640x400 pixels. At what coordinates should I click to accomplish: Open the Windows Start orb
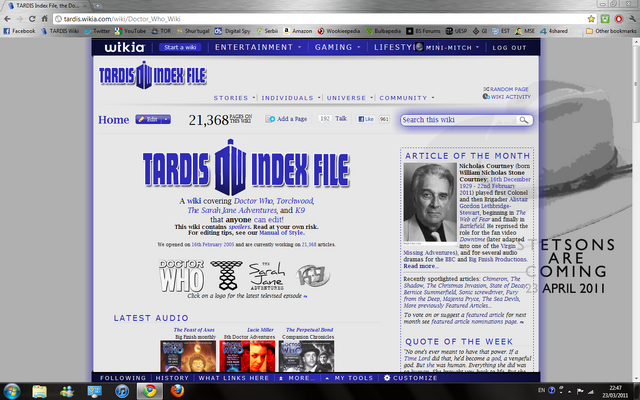click(11, 391)
